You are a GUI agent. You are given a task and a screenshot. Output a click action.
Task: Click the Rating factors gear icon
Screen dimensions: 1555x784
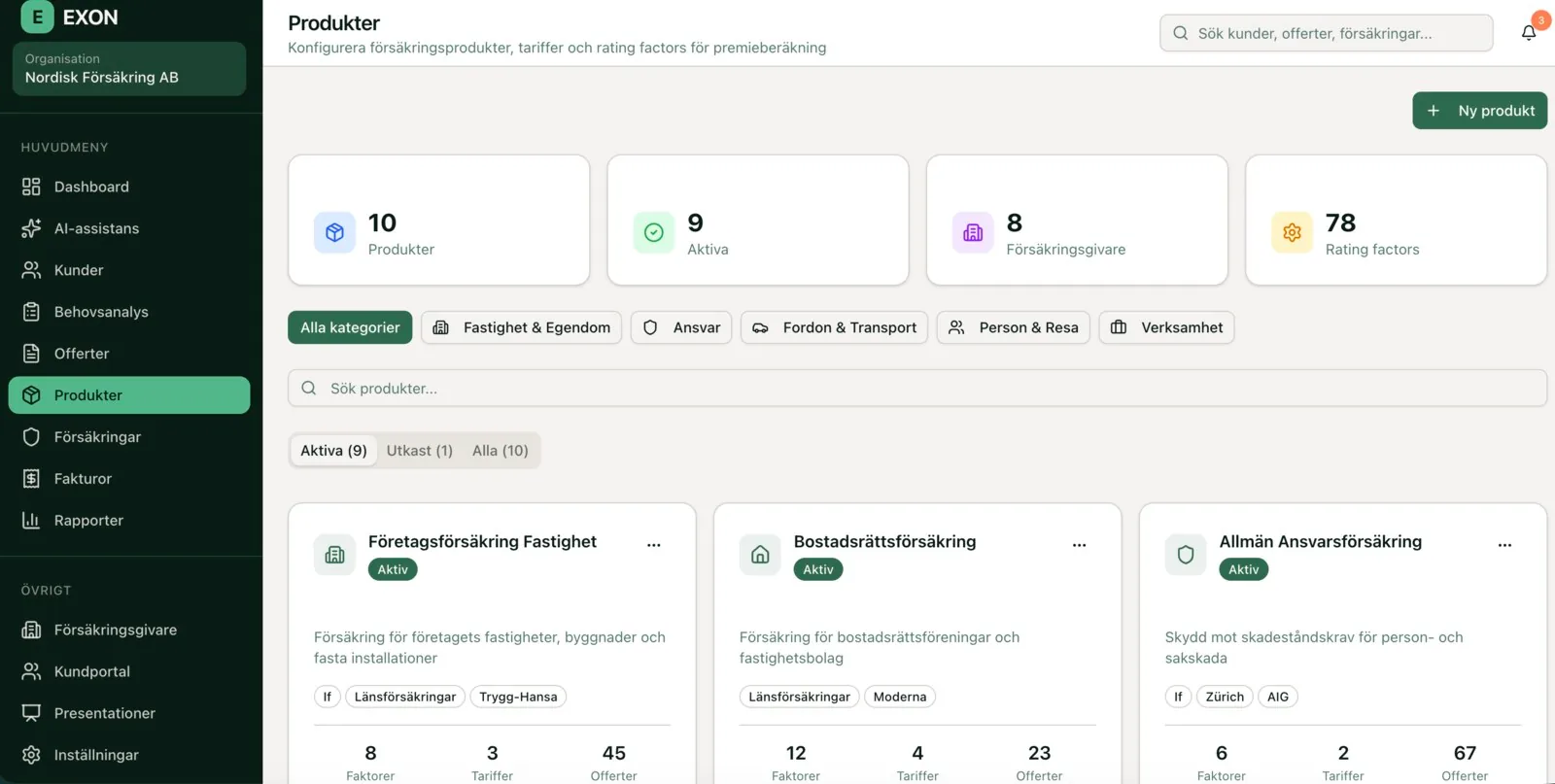tap(1292, 233)
